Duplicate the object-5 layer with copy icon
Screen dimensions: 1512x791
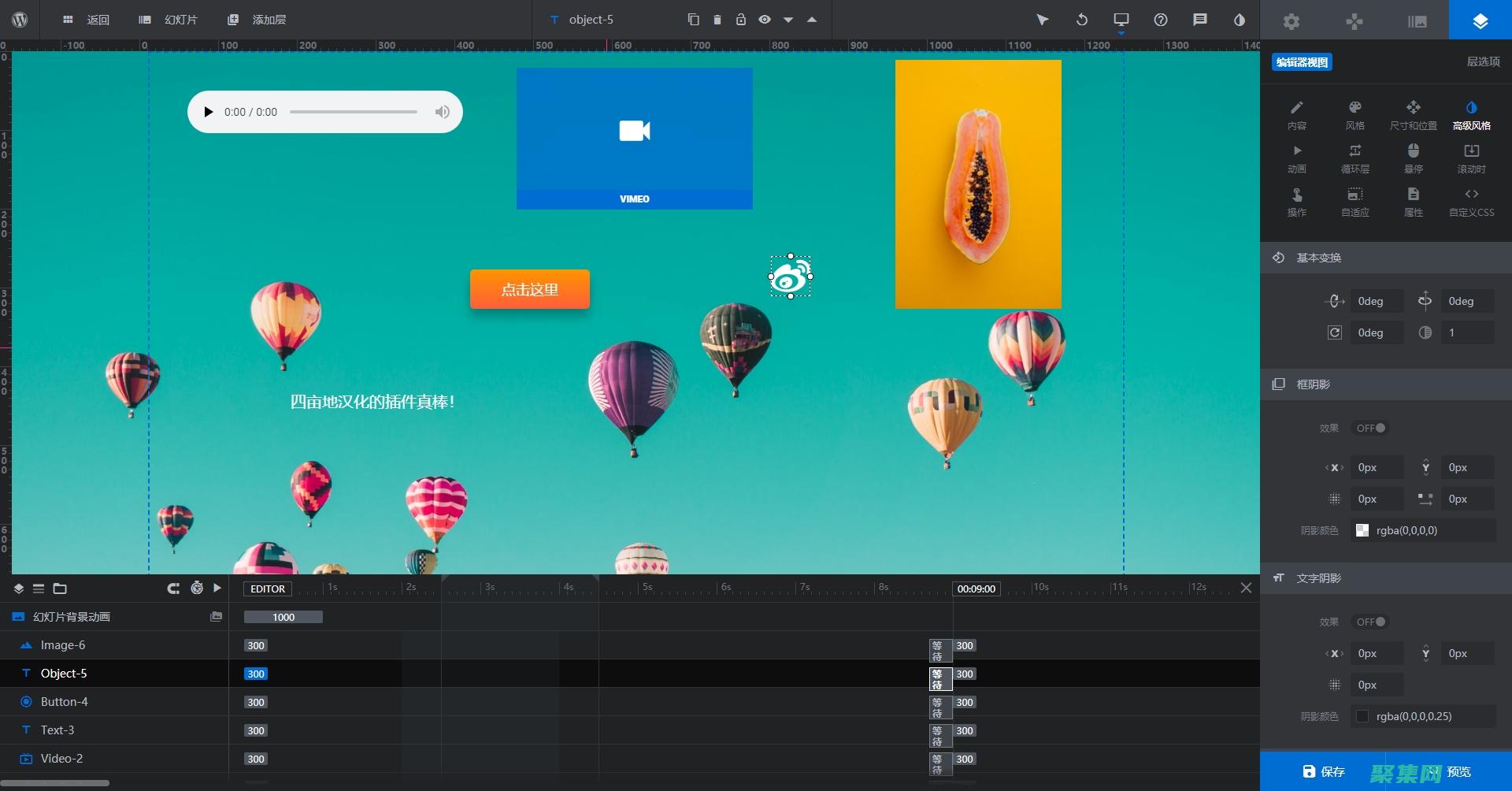click(693, 20)
